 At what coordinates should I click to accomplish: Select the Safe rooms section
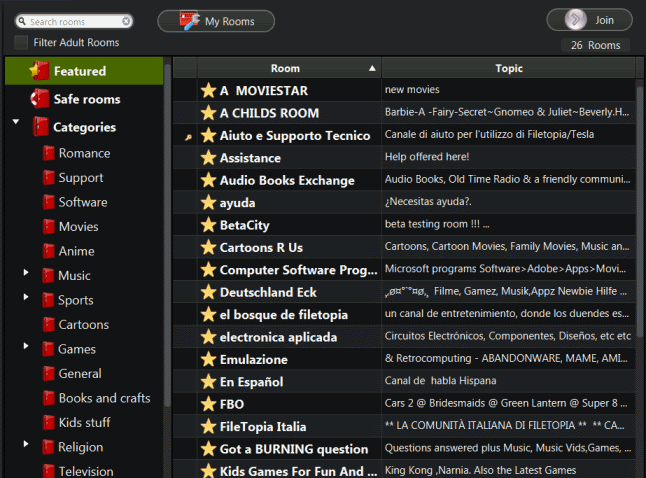pos(84,99)
